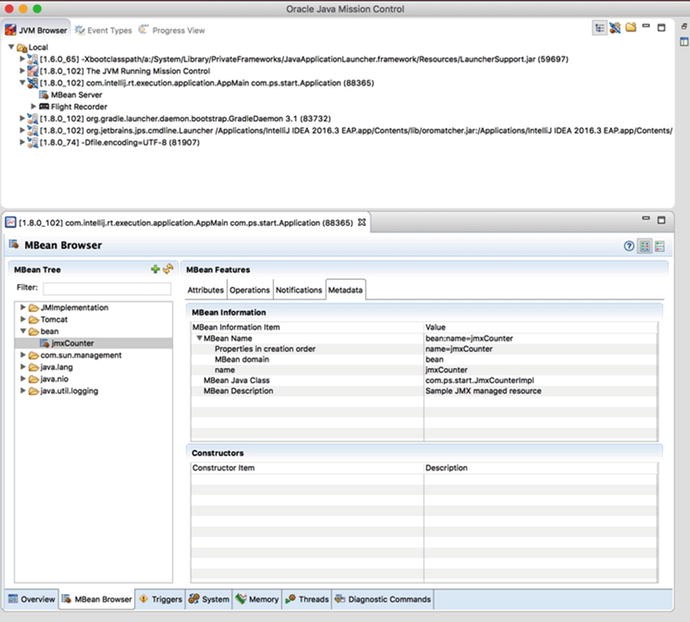Select the jmxCounter MBean

pyautogui.click(x=73, y=343)
